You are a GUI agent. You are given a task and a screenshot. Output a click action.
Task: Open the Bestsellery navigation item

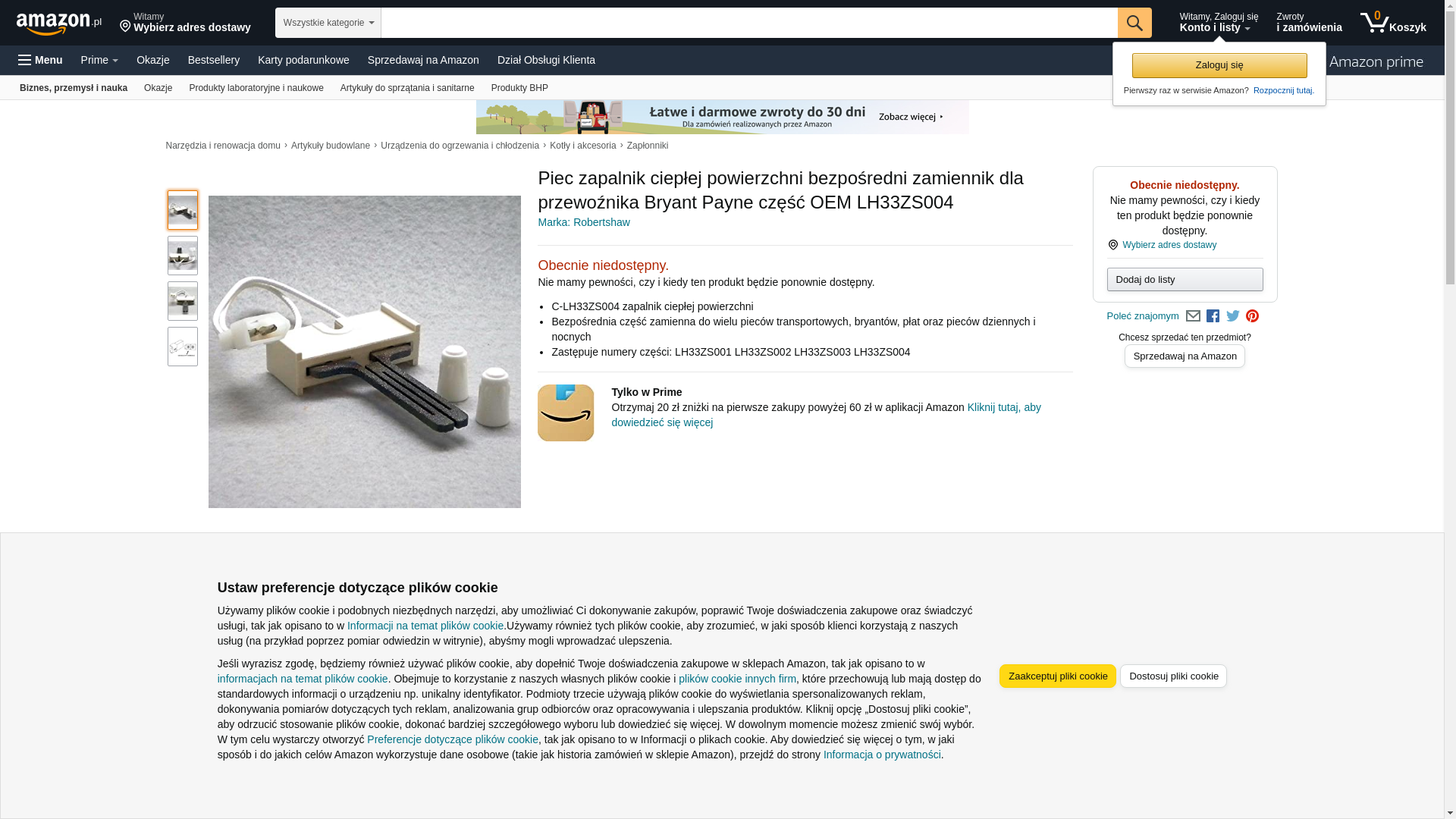214,60
